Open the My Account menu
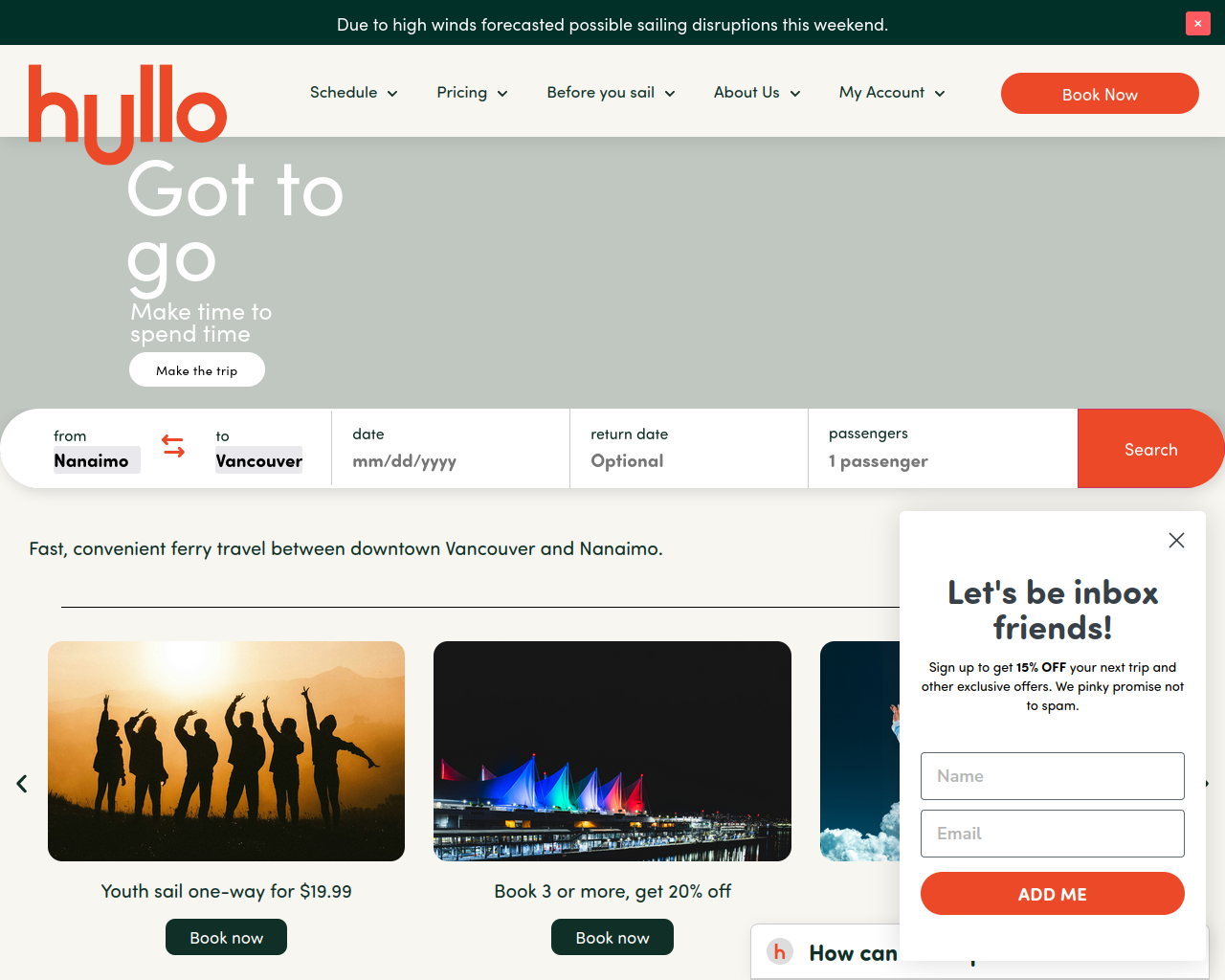 [x=892, y=93]
